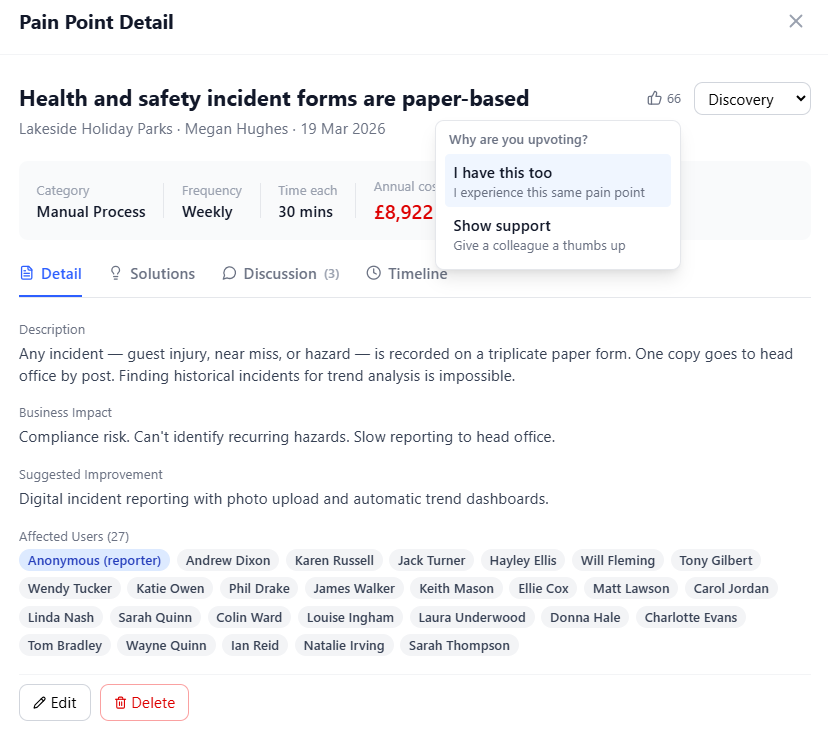This screenshot has width=828, height=736.
Task: Click the Anonymous (reporter) user chip
Action: coord(94,560)
